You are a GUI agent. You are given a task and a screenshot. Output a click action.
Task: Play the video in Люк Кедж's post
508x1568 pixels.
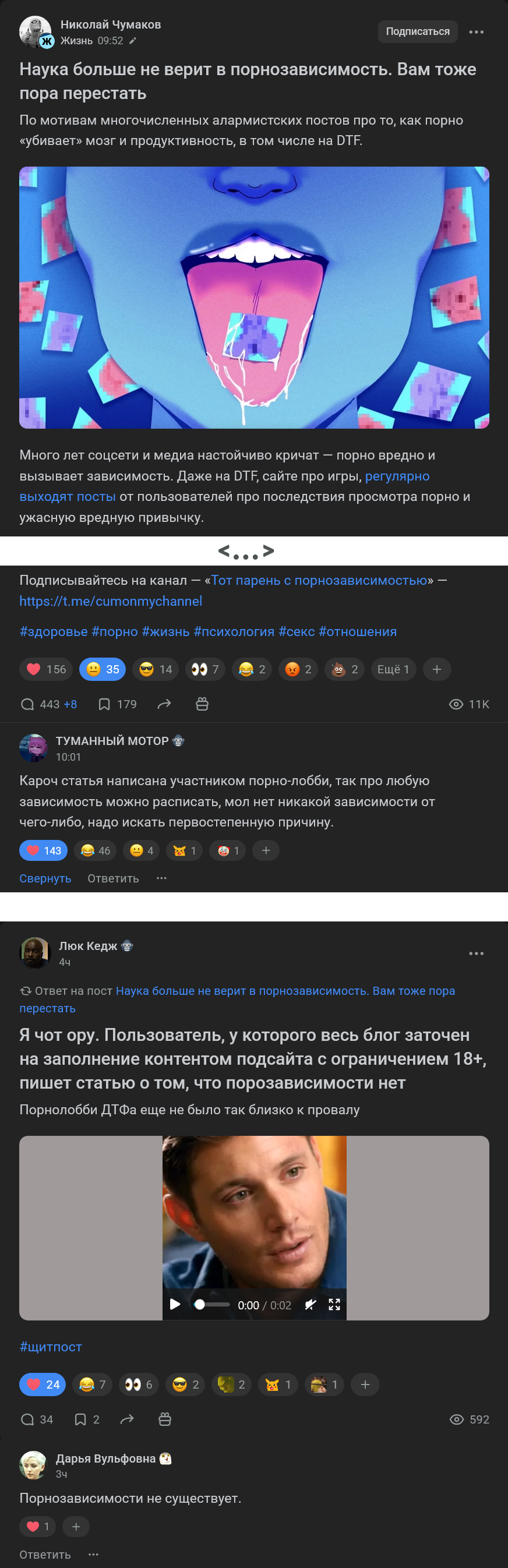tap(175, 1305)
